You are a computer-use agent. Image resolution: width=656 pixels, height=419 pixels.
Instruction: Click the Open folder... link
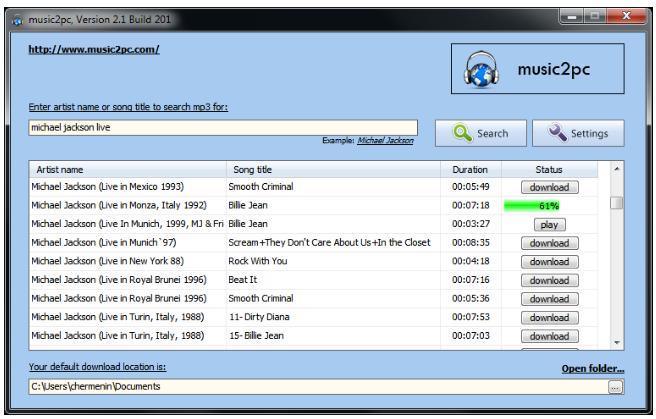[593, 368]
